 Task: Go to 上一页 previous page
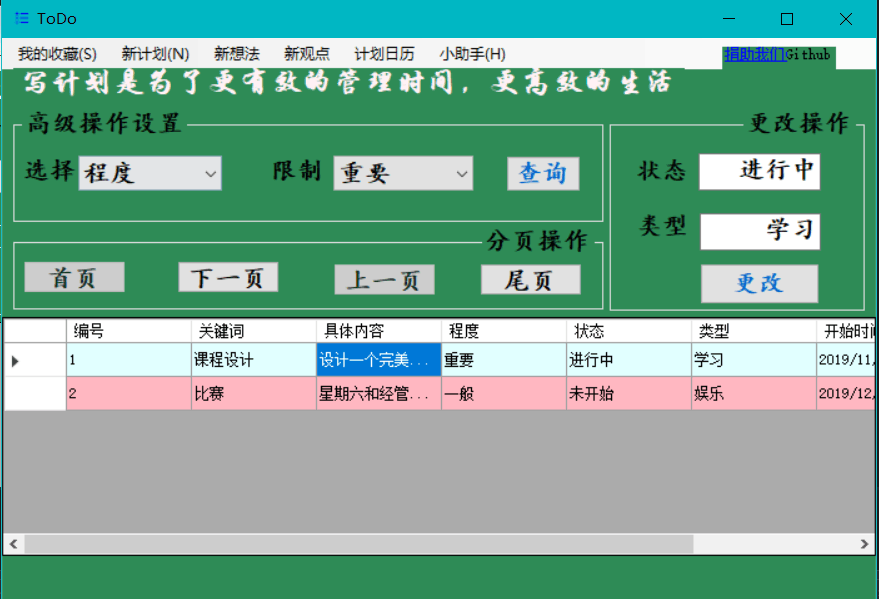(x=384, y=280)
